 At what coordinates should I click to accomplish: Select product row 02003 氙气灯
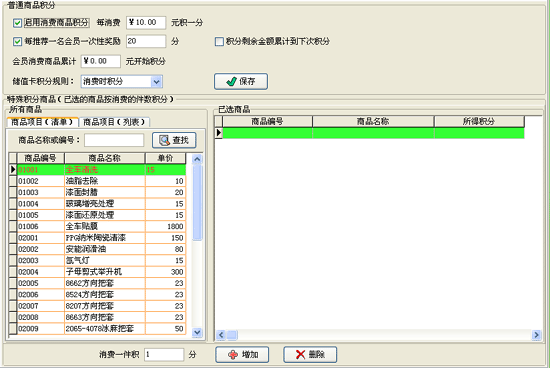tap(101, 260)
